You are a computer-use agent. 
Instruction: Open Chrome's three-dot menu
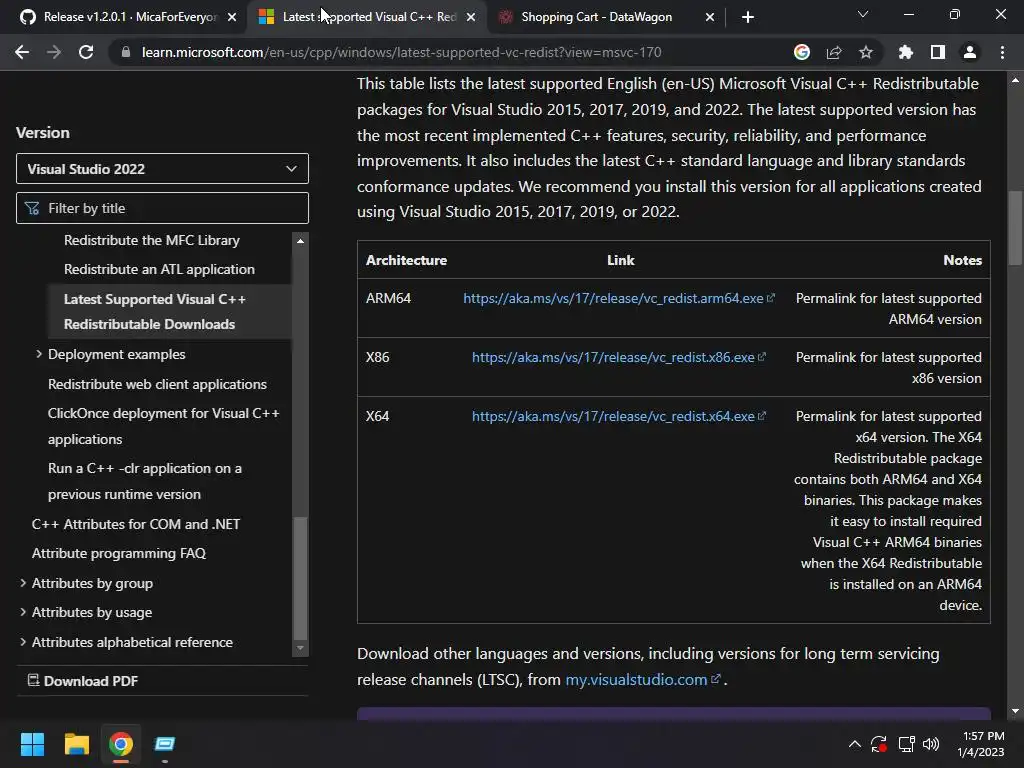coord(1002,52)
